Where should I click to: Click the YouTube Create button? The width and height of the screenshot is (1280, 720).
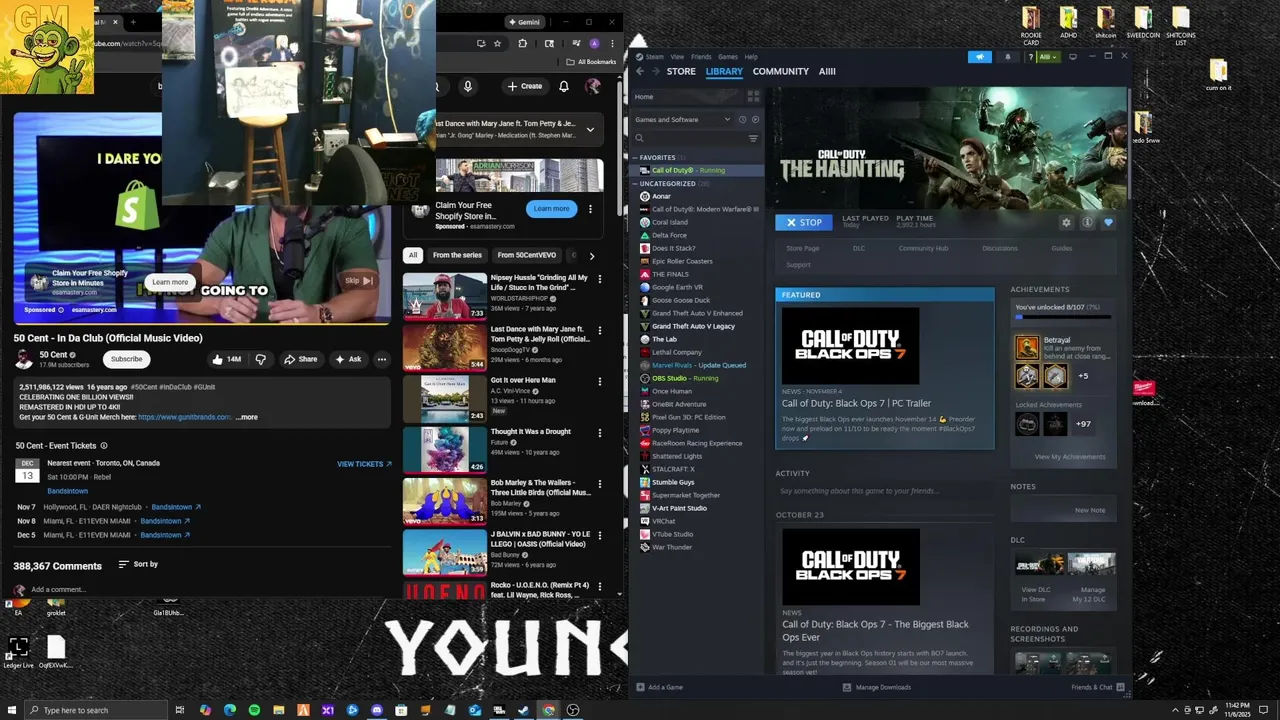coord(525,86)
